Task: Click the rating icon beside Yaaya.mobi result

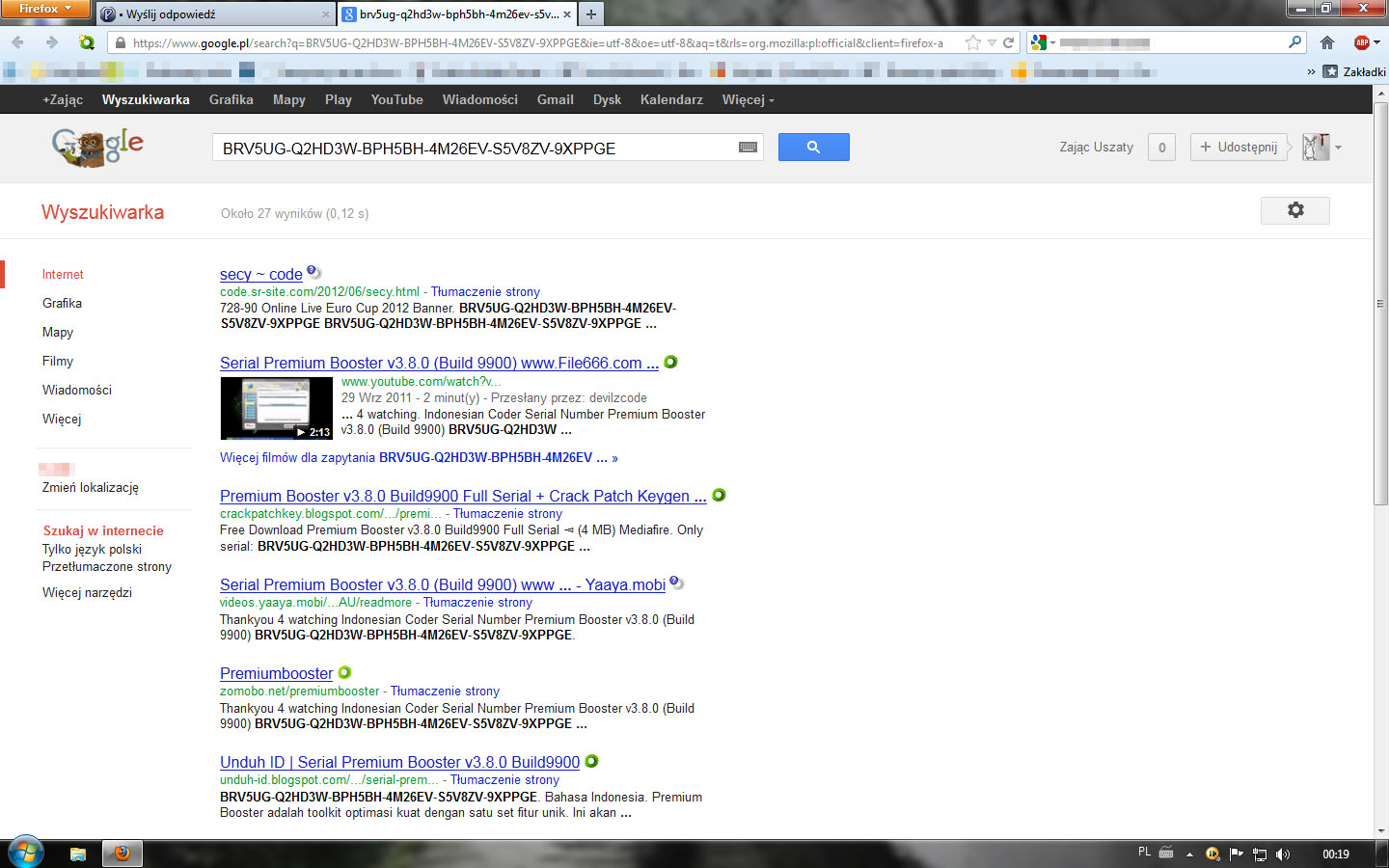Action: (676, 583)
